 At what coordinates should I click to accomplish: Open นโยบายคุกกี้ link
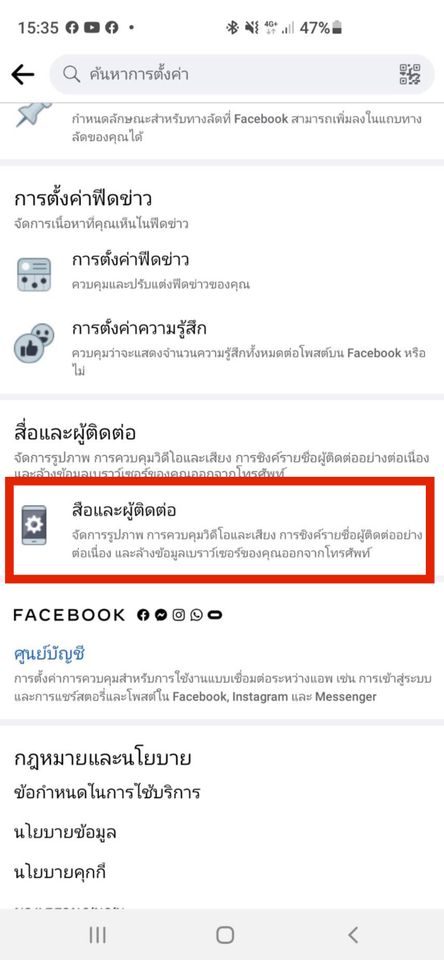(59, 872)
